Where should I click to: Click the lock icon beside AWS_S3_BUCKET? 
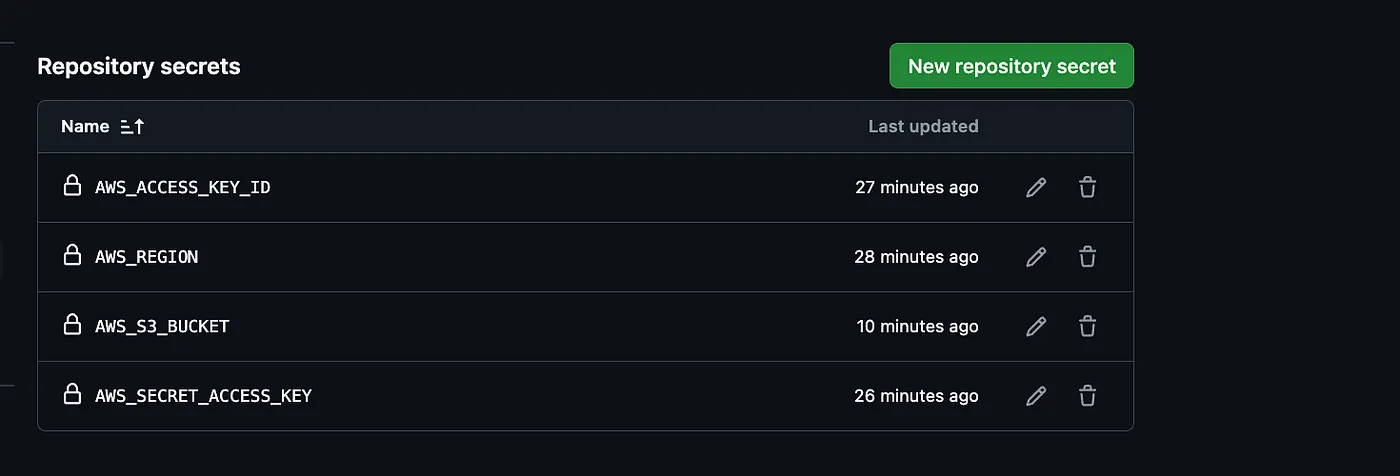coord(72,325)
